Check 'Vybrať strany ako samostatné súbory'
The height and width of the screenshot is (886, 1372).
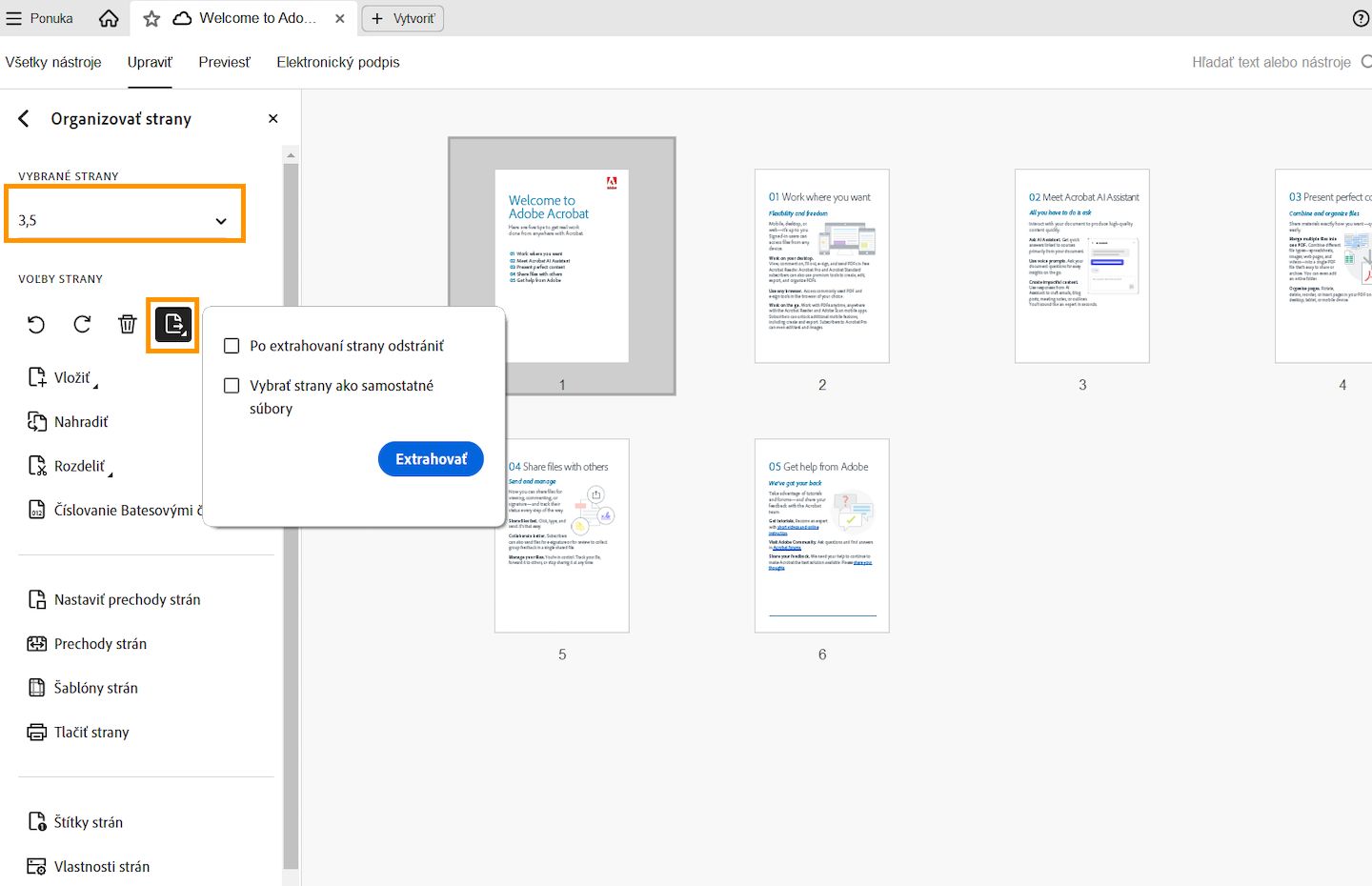coord(232,385)
